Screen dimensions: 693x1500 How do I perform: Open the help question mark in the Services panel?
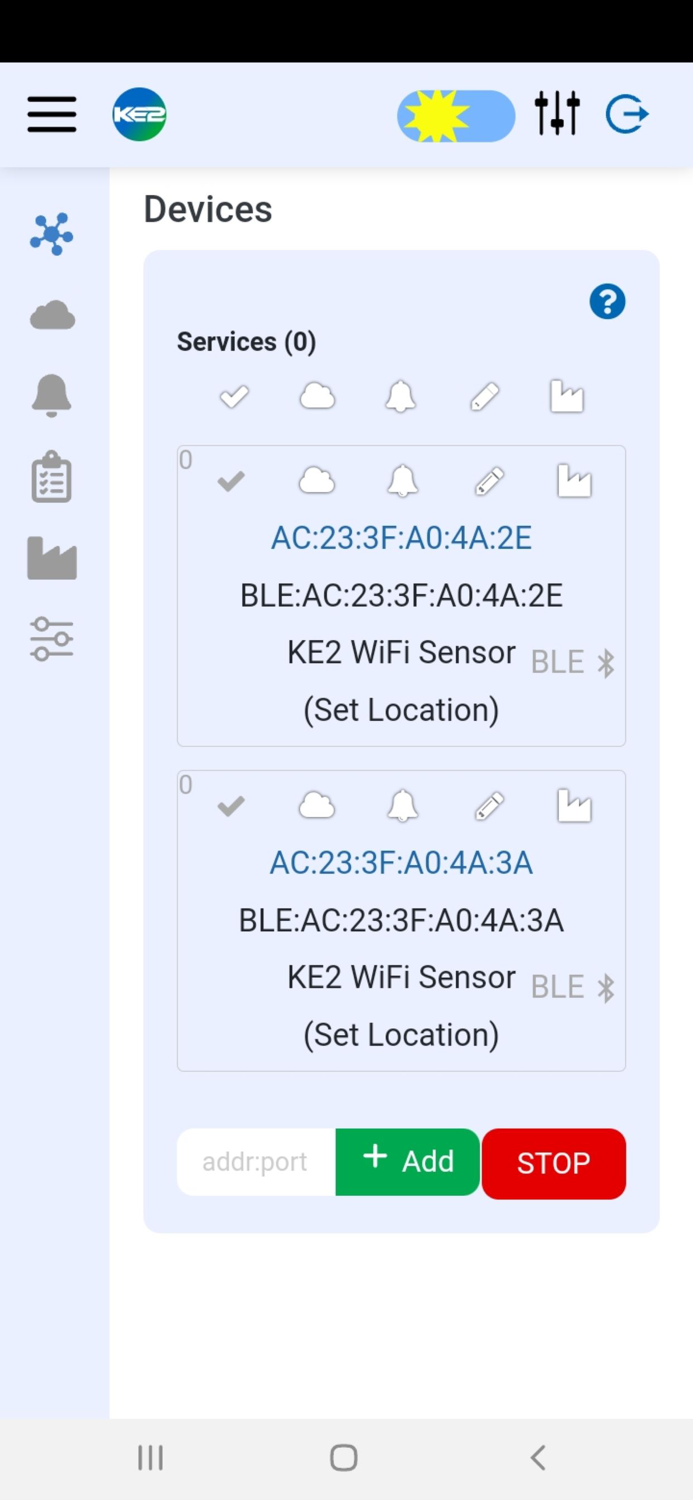(607, 301)
